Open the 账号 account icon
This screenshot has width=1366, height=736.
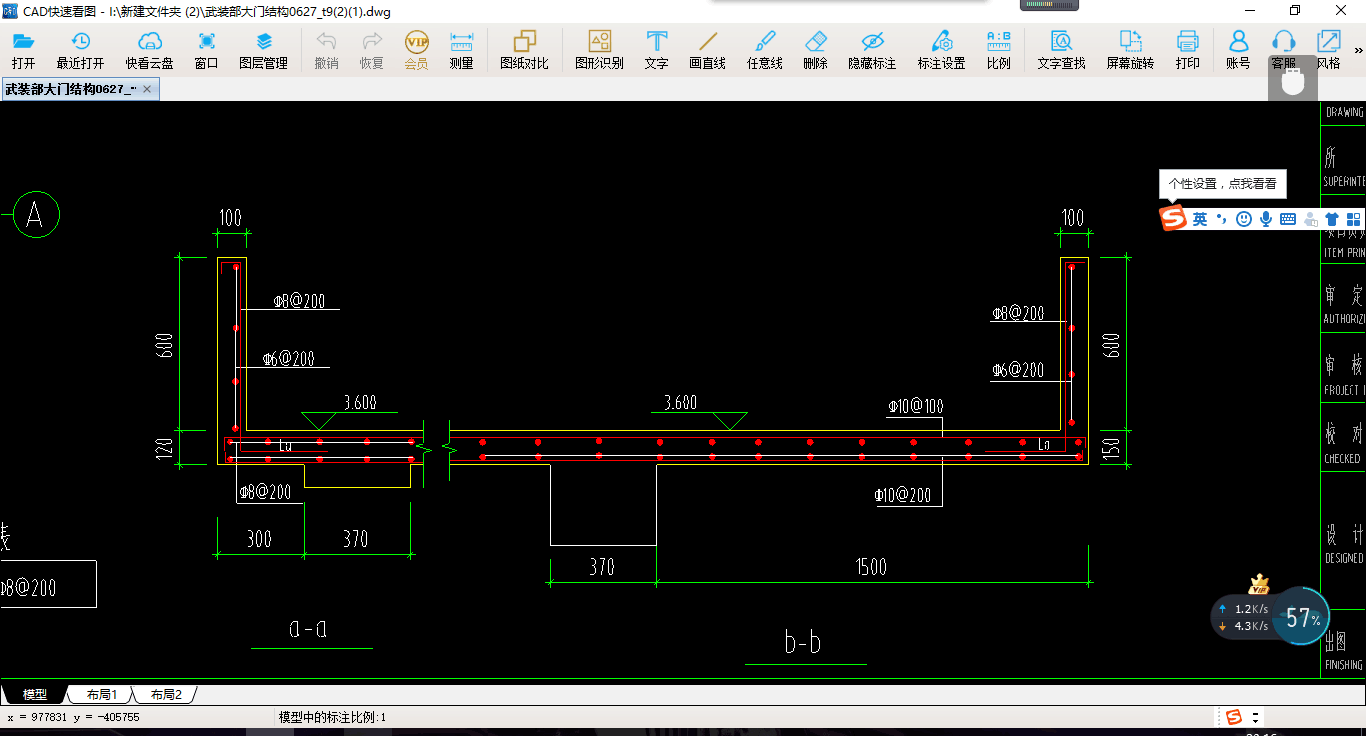(1238, 49)
